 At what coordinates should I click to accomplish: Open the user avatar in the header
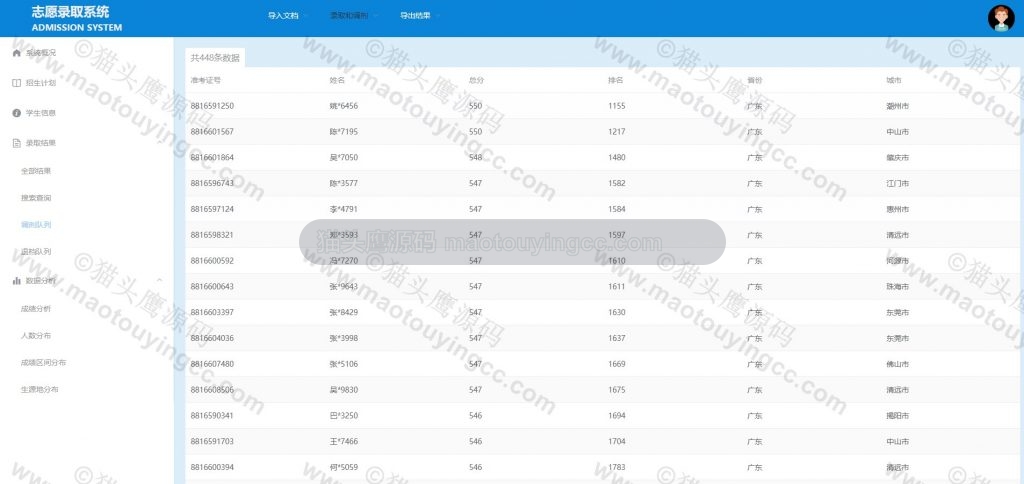coord(1000,18)
